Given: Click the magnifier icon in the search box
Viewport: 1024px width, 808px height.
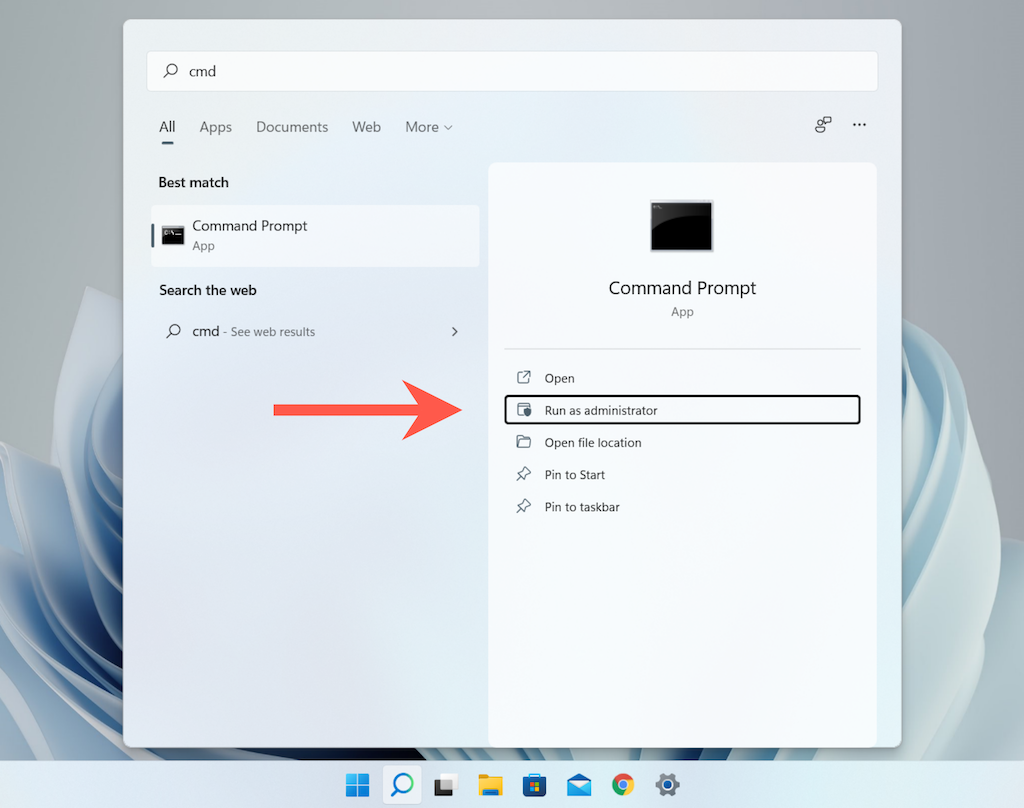Looking at the screenshot, I should [x=171, y=70].
